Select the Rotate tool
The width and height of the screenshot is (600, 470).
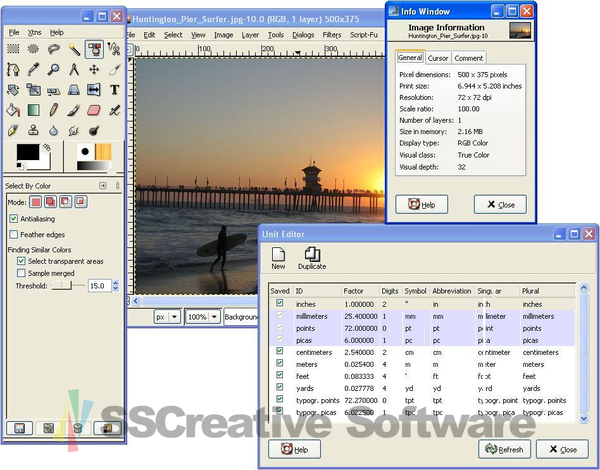(x=13, y=90)
